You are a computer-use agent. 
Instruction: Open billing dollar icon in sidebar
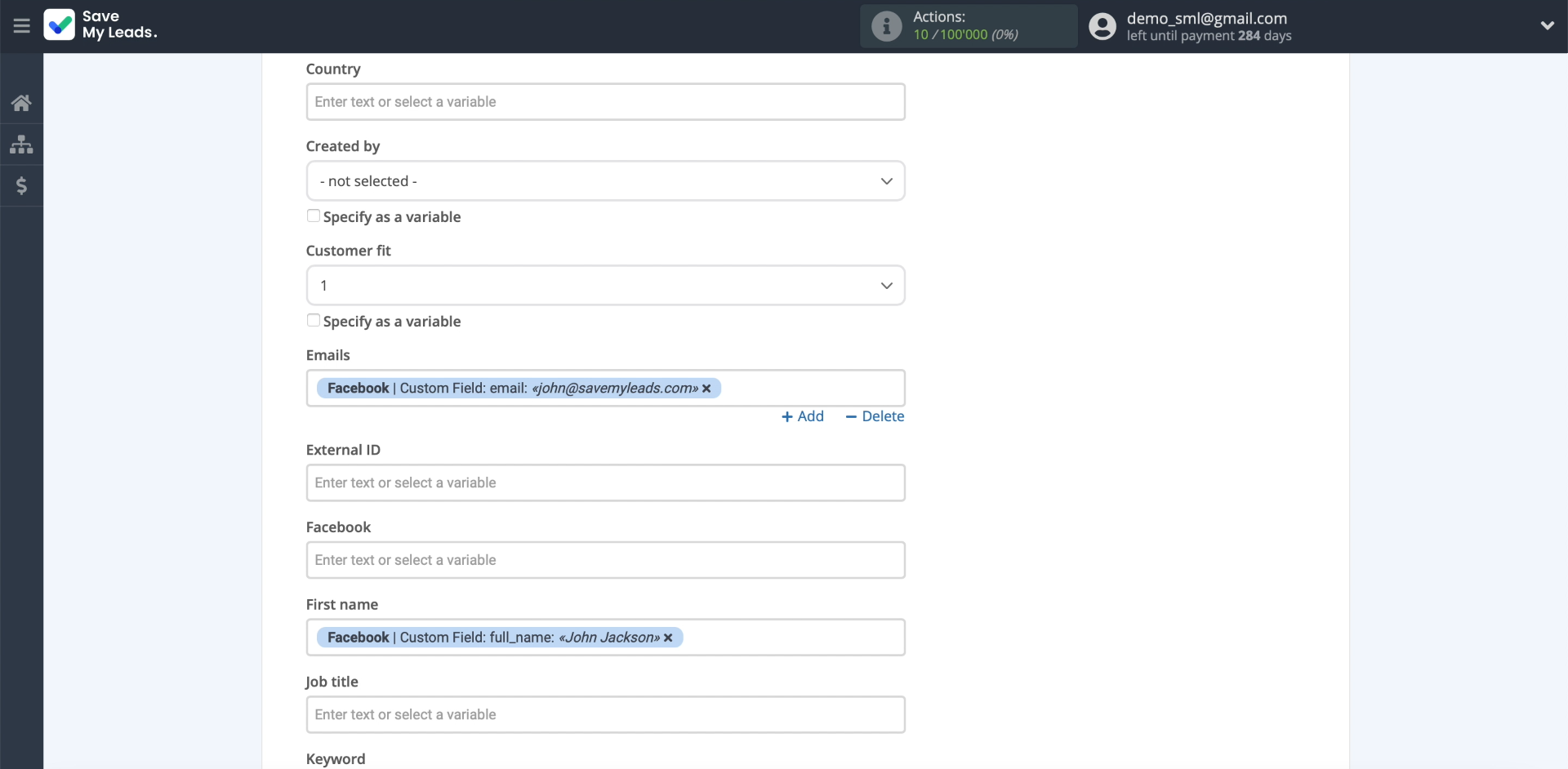(x=21, y=186)
